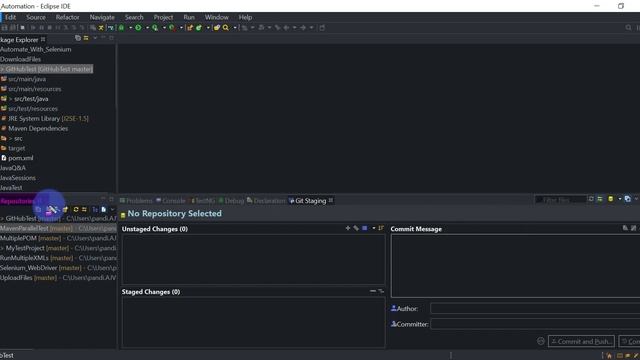Click the yellow magnifier Search toolbar icon
Image resolution: width=640 pixels, height=360 pixels.
[226, 28]
